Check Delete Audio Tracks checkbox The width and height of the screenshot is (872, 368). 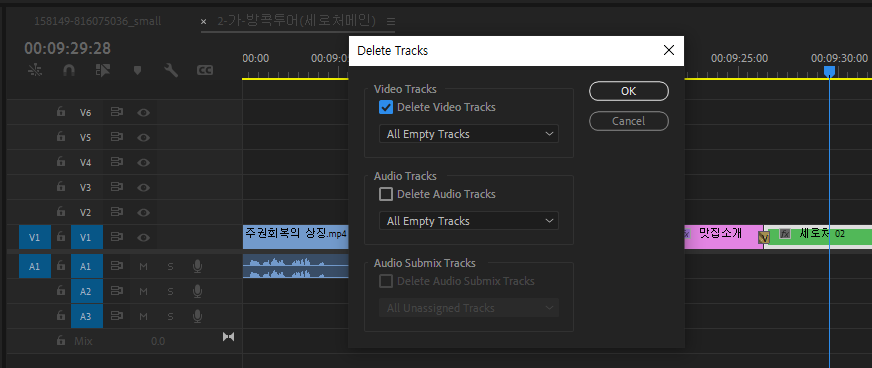(x=386, y=194)
